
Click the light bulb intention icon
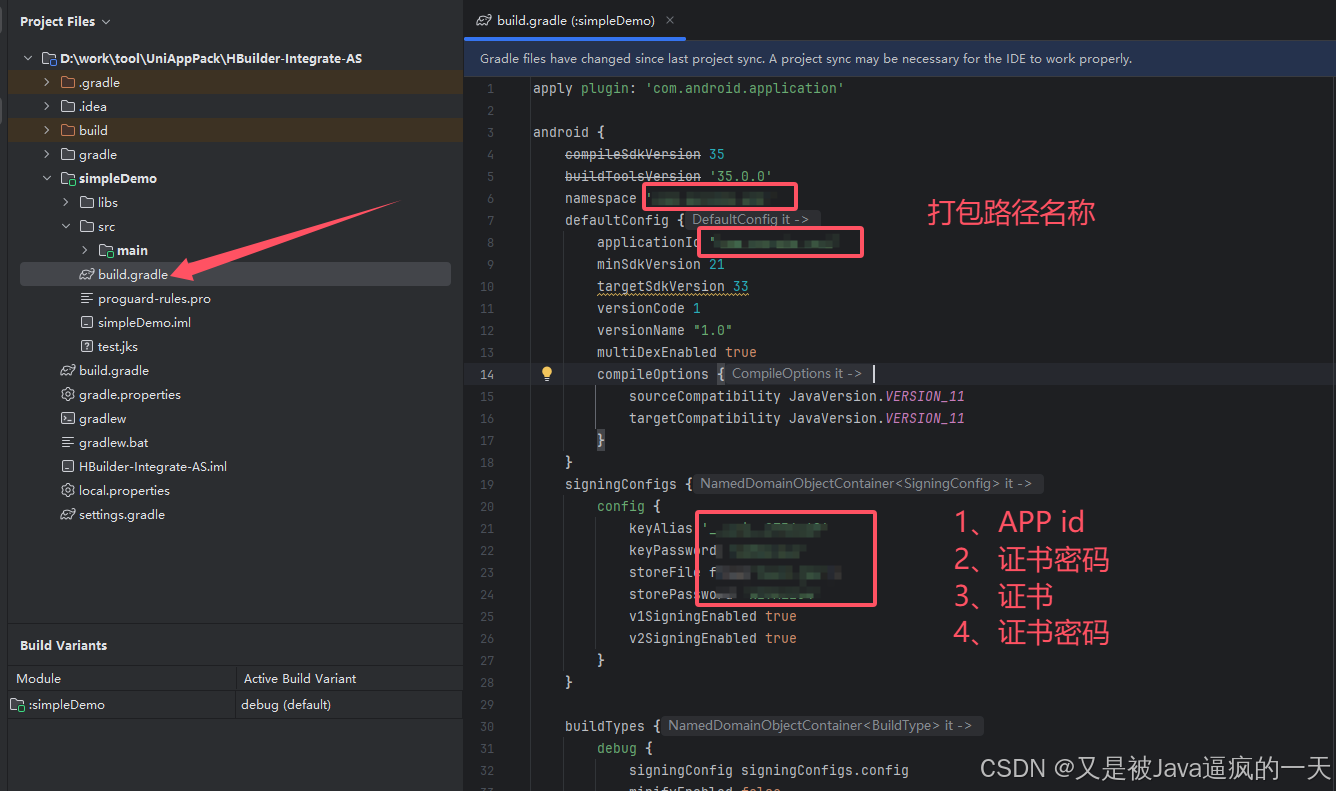[x=547, y=373]
